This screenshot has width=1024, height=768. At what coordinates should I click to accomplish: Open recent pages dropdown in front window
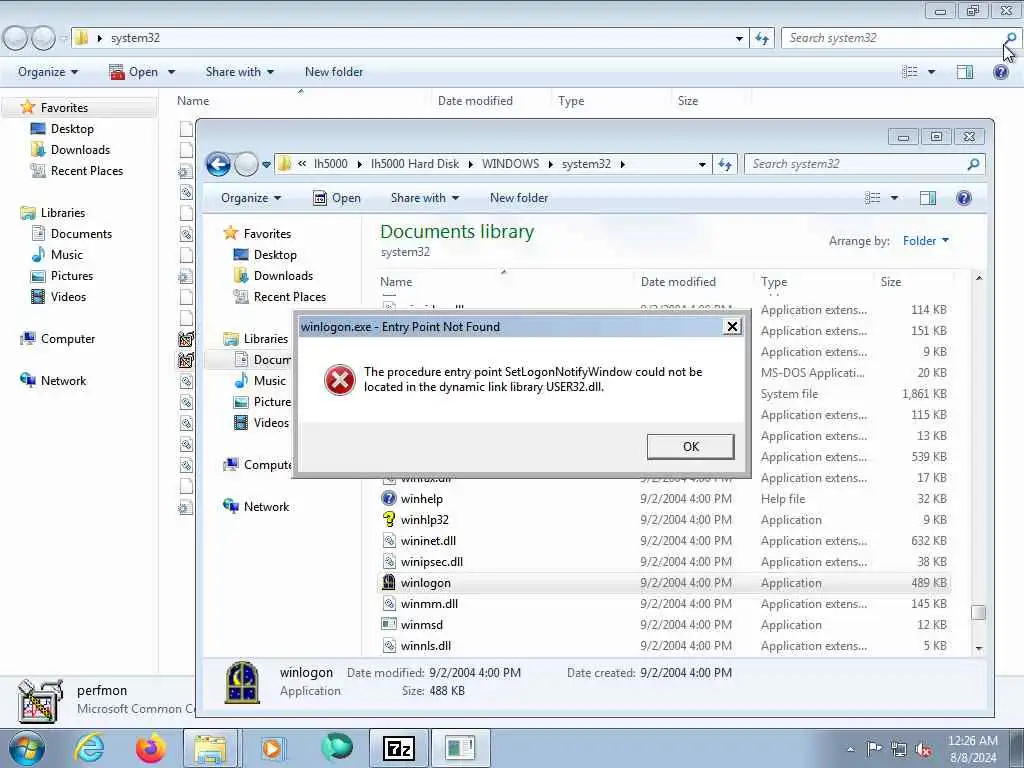click(x=266, y=165)
